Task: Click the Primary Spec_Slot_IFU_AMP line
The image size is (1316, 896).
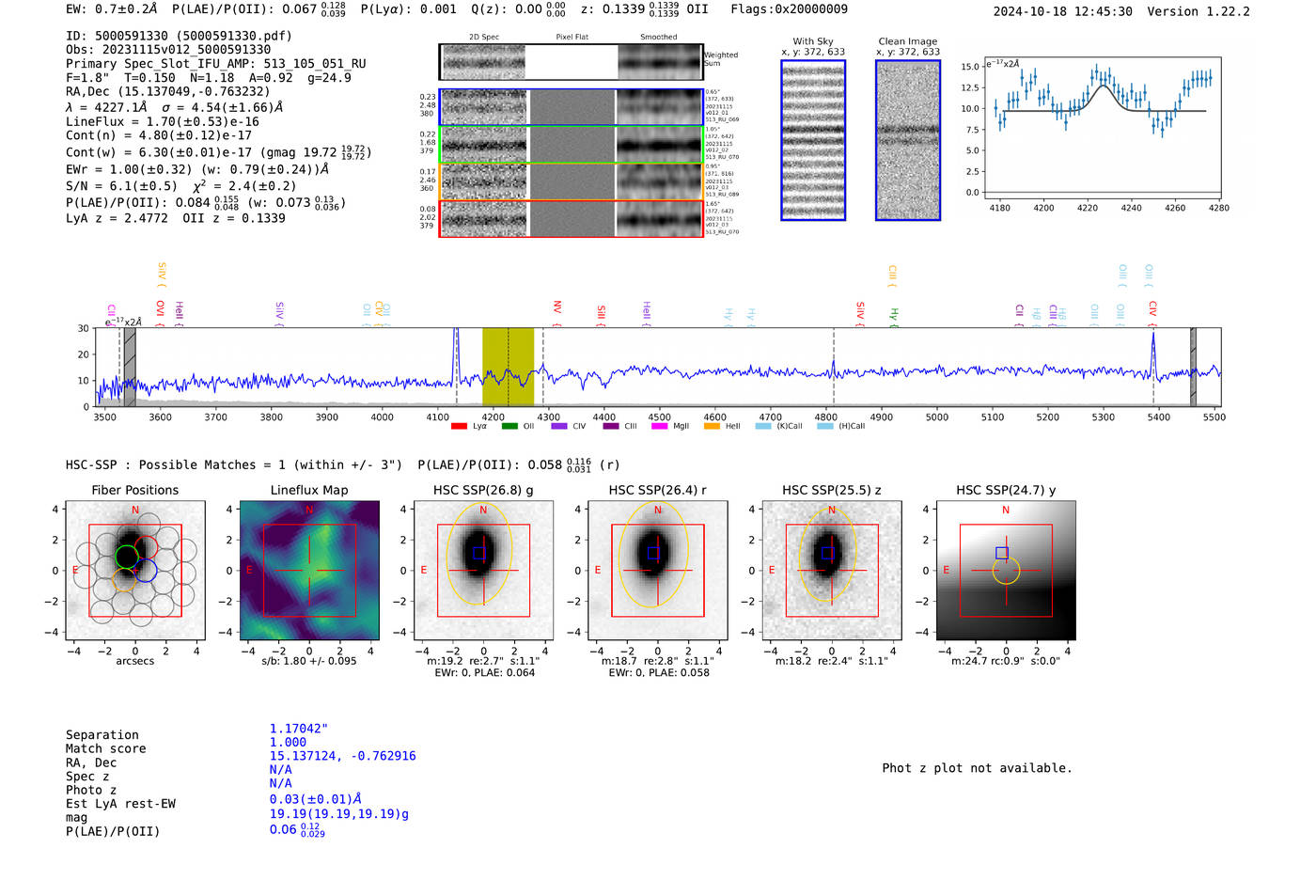Action: point(216,64)
